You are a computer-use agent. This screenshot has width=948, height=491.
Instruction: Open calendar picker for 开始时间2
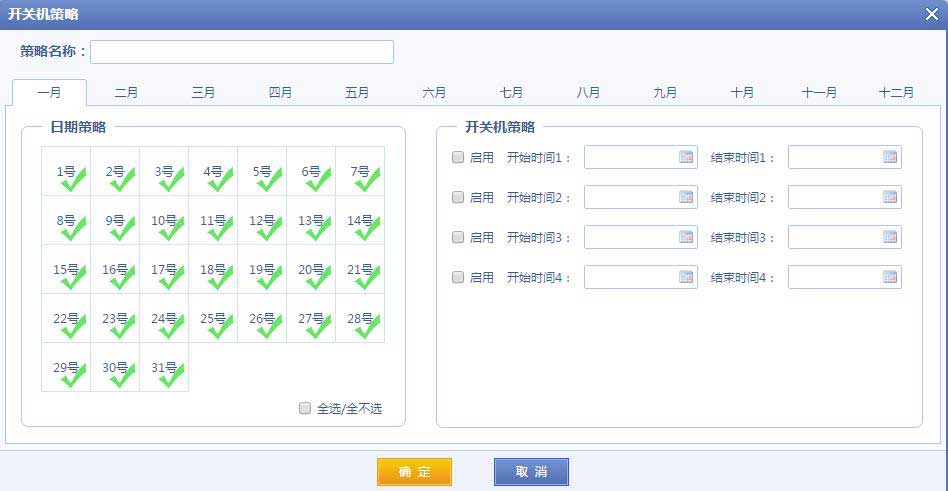coord(686,197)
